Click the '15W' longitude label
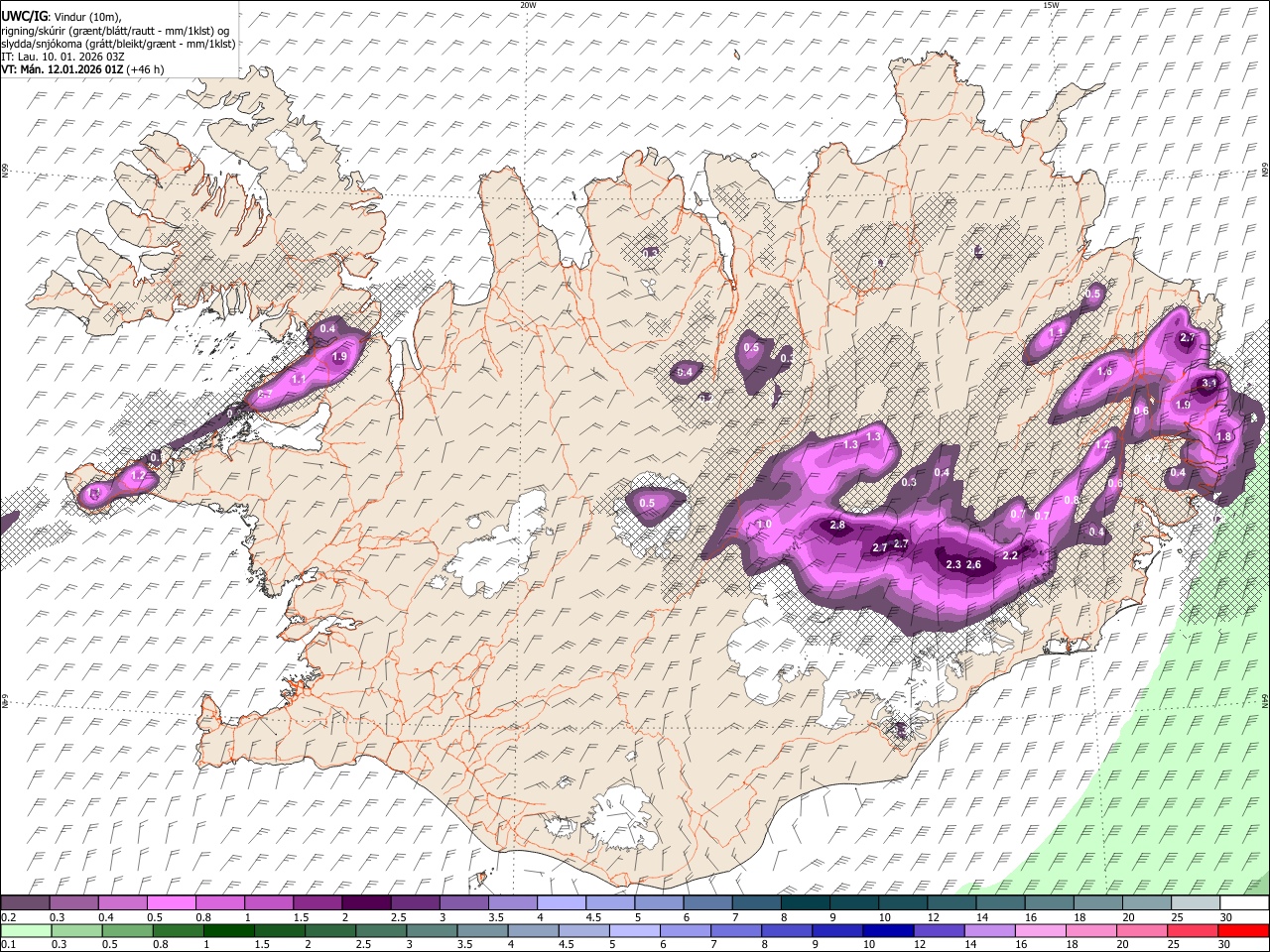Image resolution: width=1270 pixels, height=952 pixels. point(1051,5)
